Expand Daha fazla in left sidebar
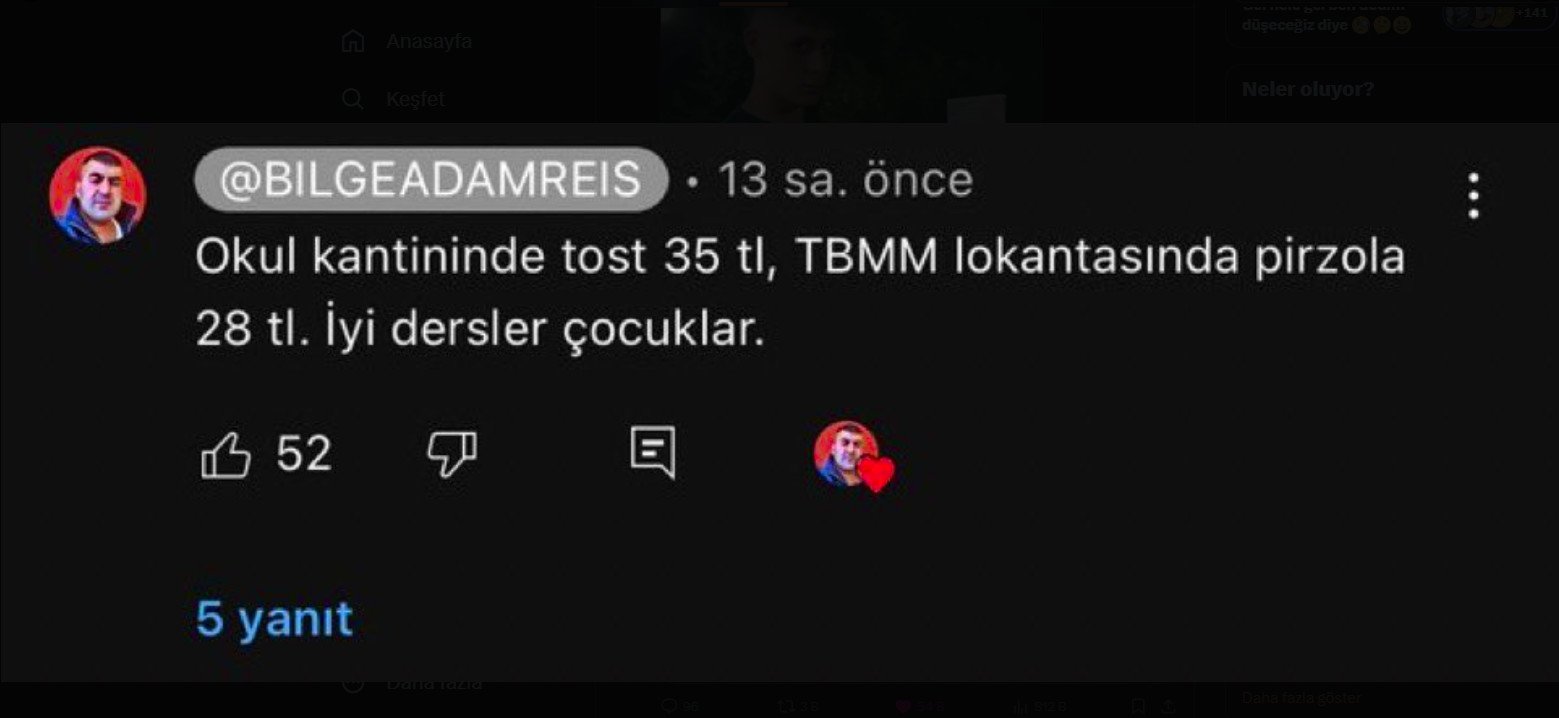 tap(434, 685)
